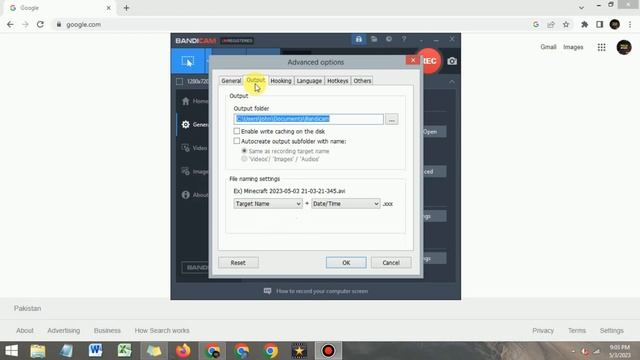The width and height of the screenshot is (640, 360).
Task: Open Firefox from the taskbar
Action: (183, 351)
